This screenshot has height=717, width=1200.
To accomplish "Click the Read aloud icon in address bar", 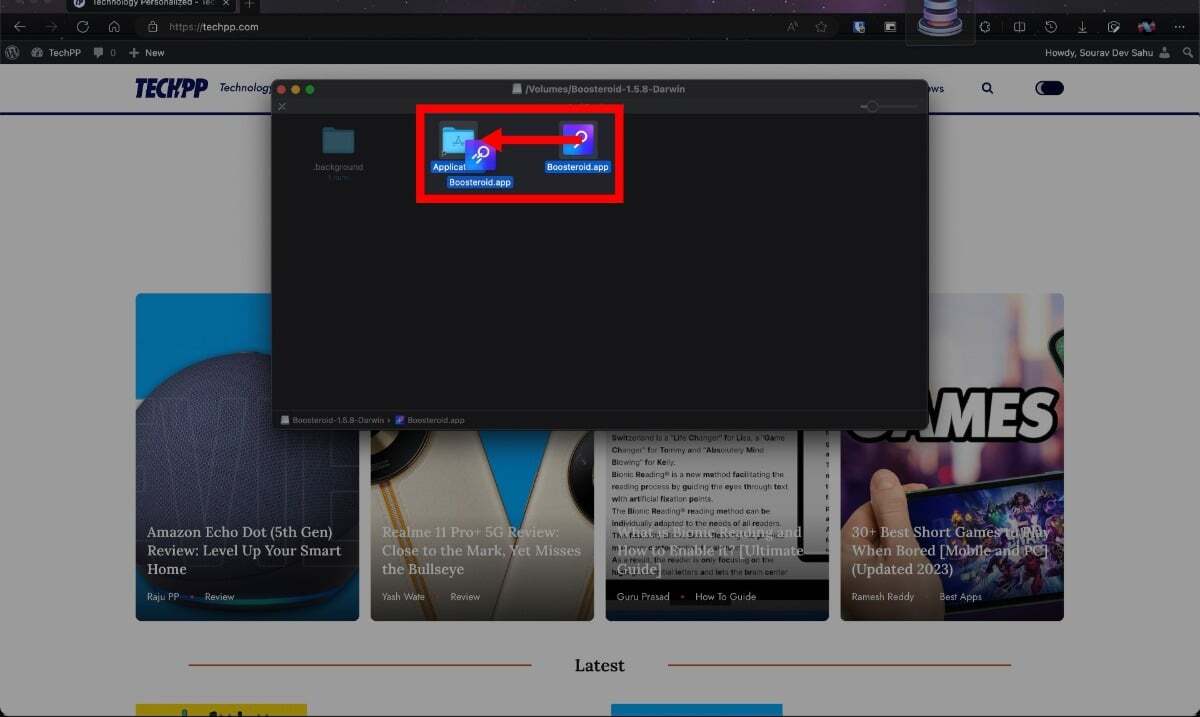I will 793,27.
